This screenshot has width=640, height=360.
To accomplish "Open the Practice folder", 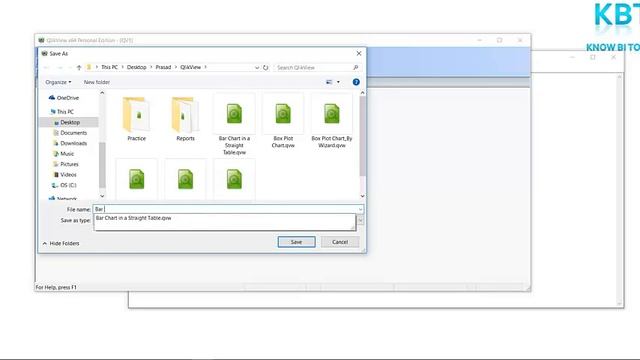I will click(136, 118).
